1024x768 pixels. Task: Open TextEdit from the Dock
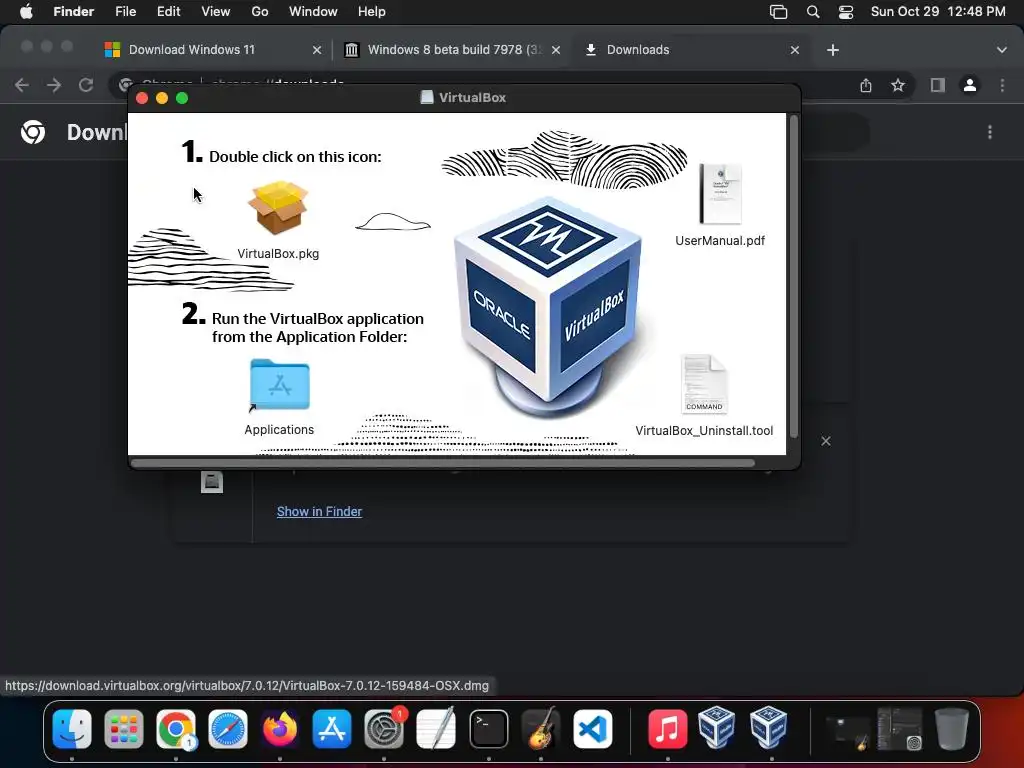(436, 729)
